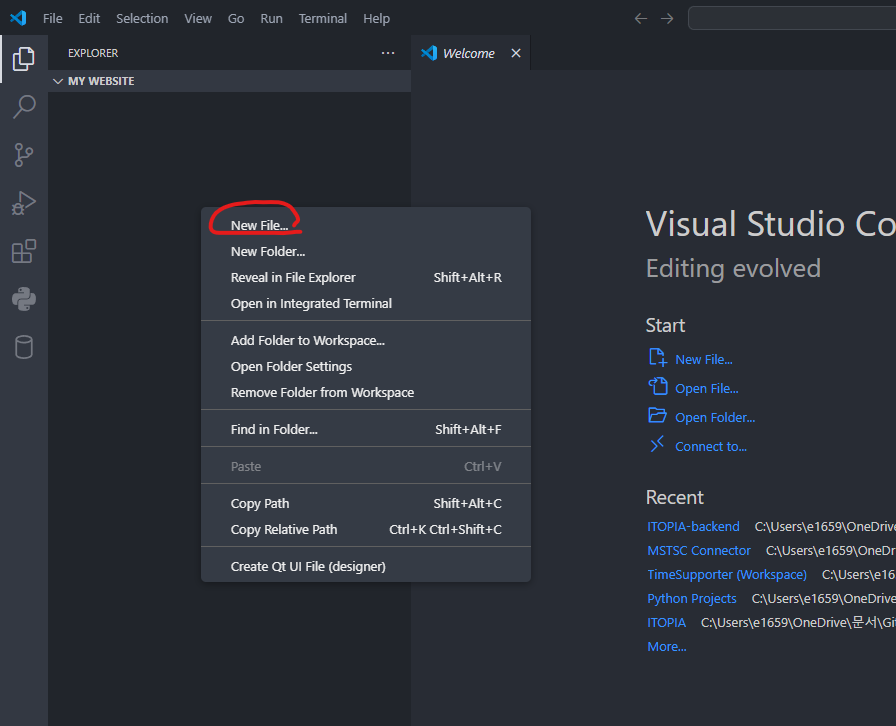Click the Open File... link

tap(707, 389)
